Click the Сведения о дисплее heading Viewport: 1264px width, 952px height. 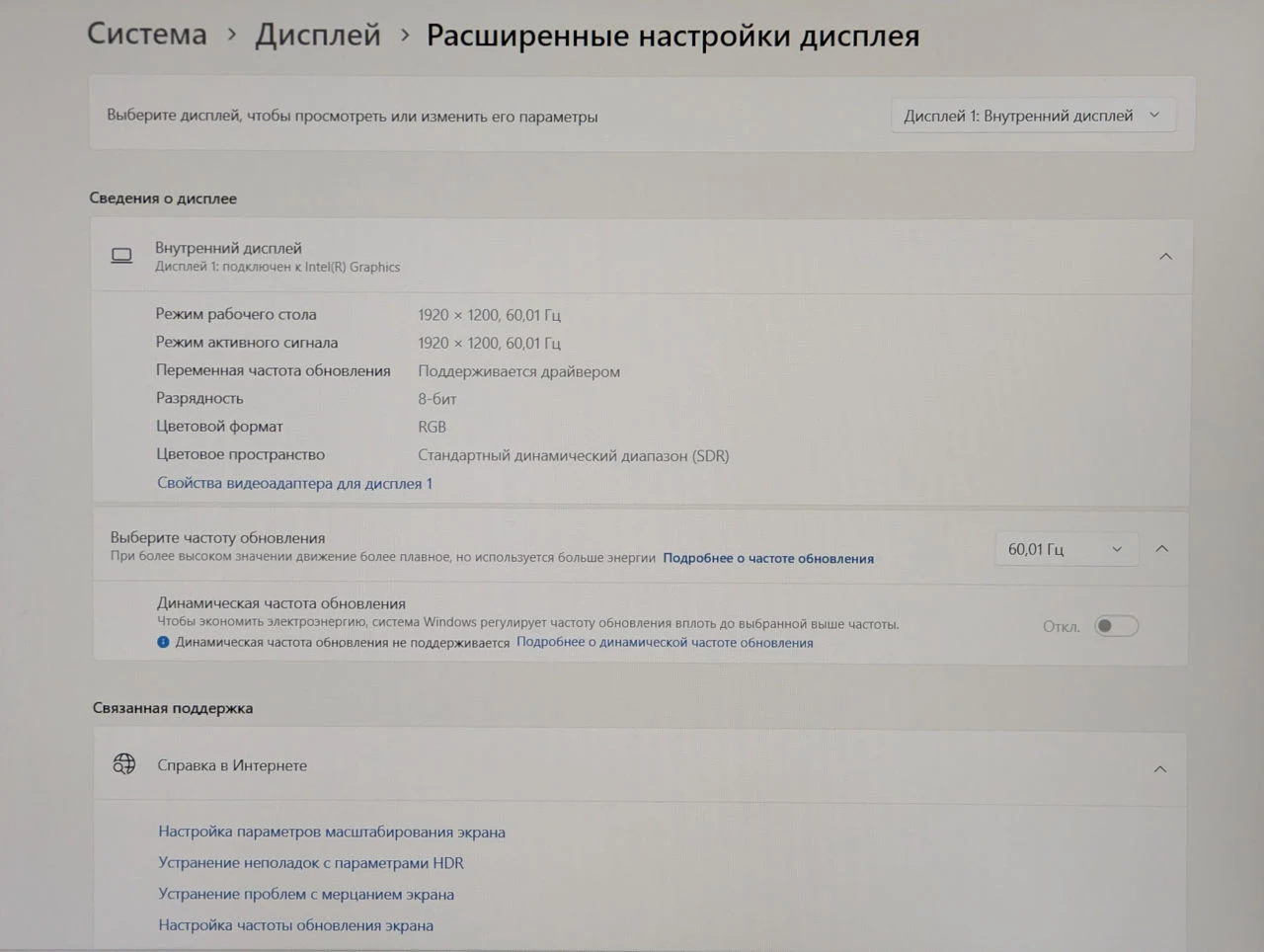point(163,198)
